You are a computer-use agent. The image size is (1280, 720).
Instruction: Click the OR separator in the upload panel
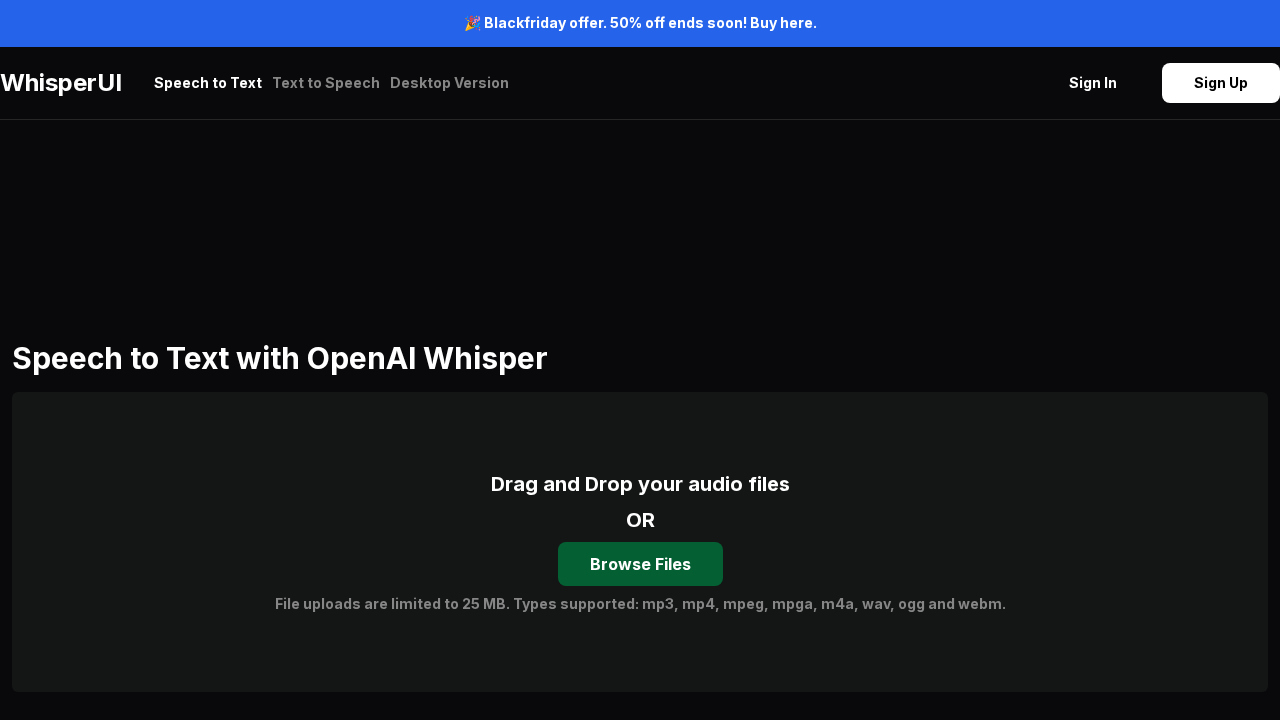coord(640,520)
